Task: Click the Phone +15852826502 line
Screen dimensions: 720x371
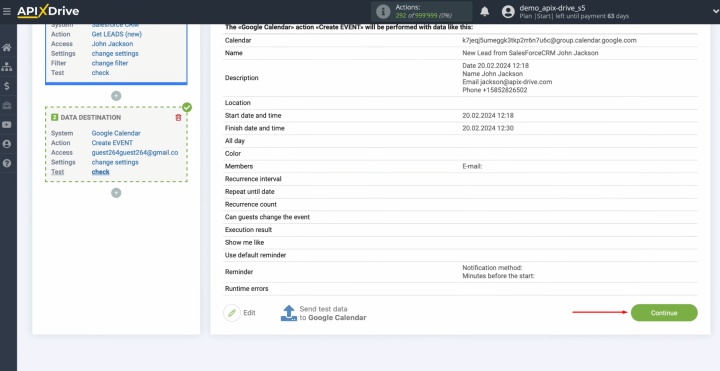Action: click(x=495, y=90)
